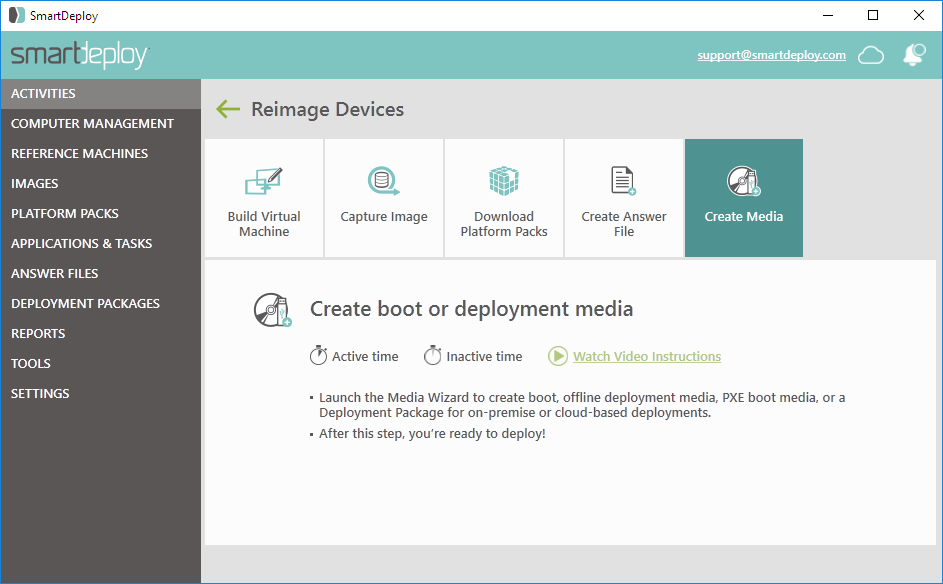
Task: Open Platform Packs in sidebar
Action: tap(100, 214)
